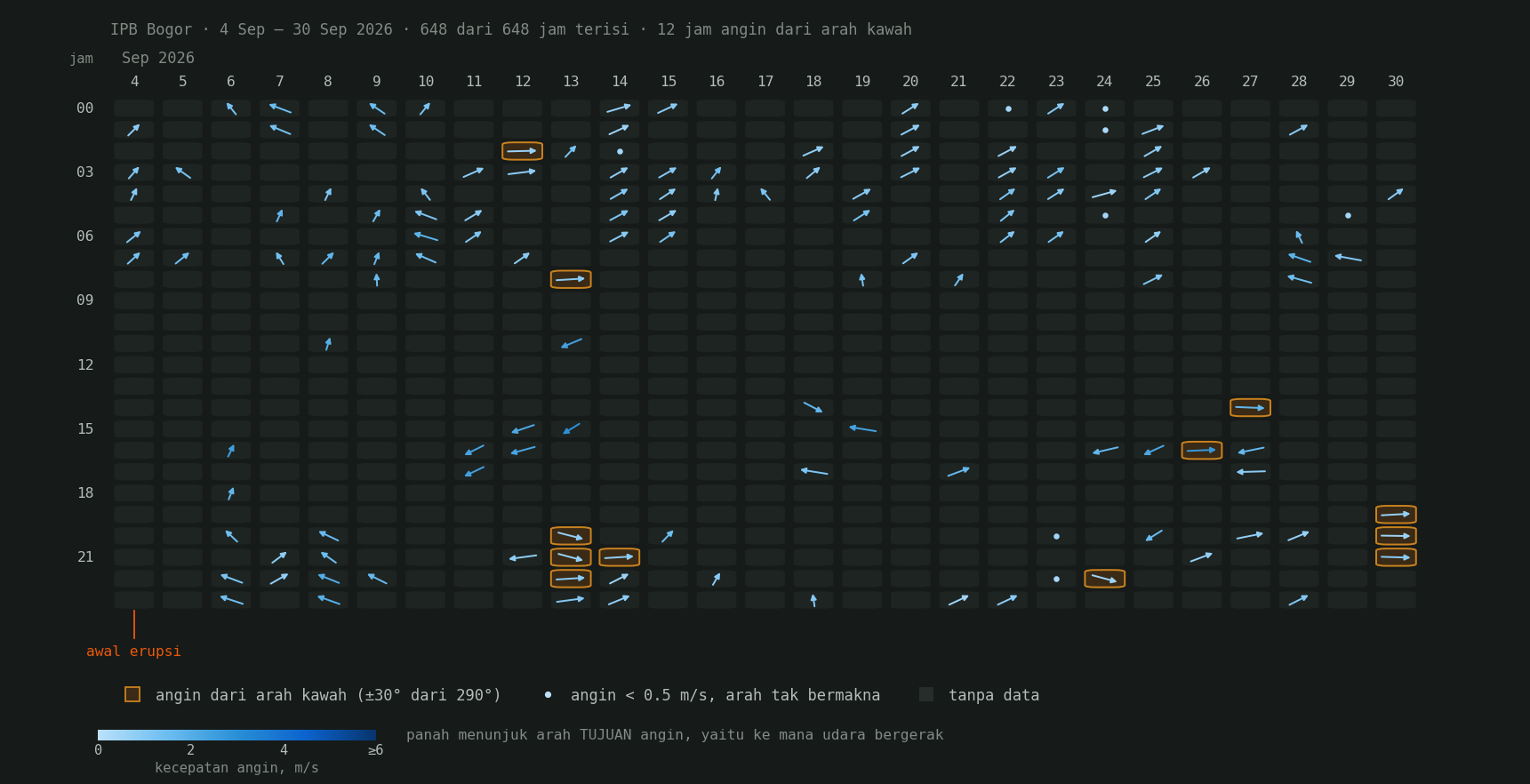The image size is (1530, 784).
Task: Click the 'awal erupsi' marker label
Action: 133,652
